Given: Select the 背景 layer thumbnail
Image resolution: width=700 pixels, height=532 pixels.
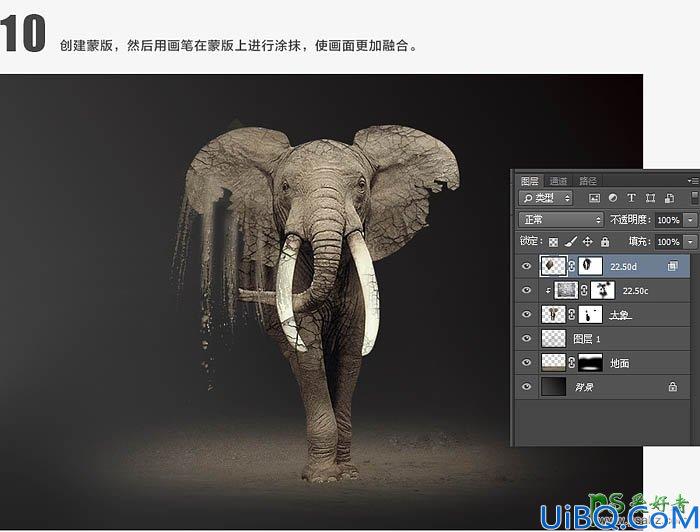Looking at the screenshot, I should [x=554, y=387].
